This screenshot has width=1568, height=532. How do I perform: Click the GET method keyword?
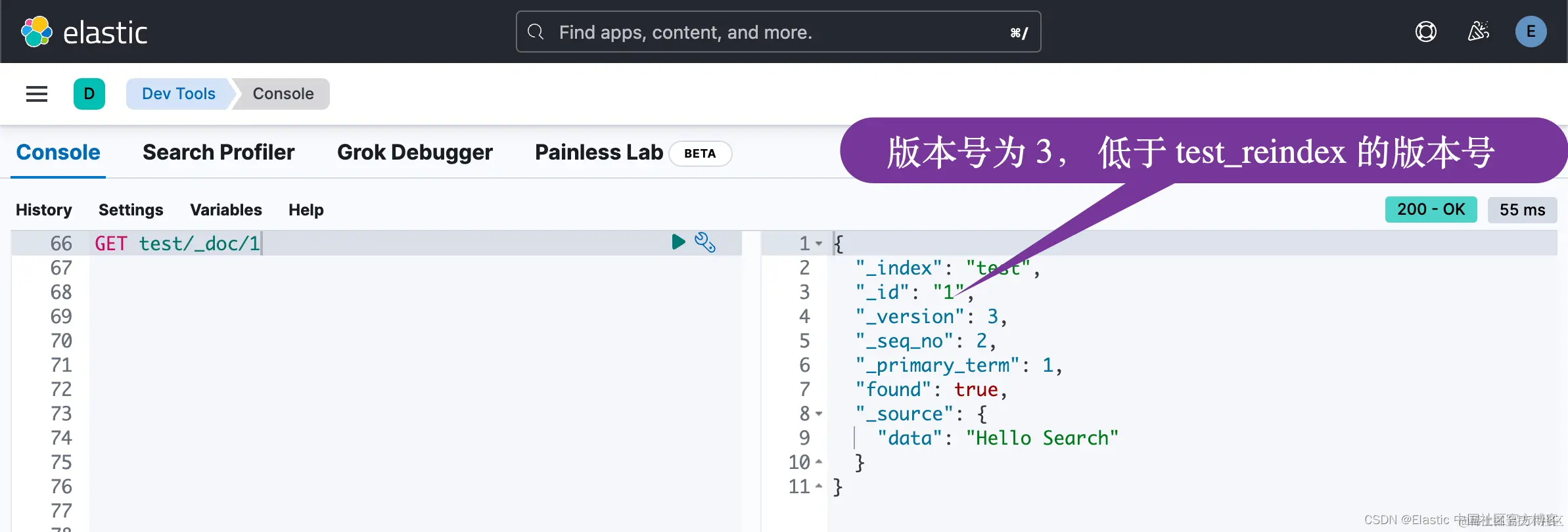pyautogui.click(x=111, y=244)
